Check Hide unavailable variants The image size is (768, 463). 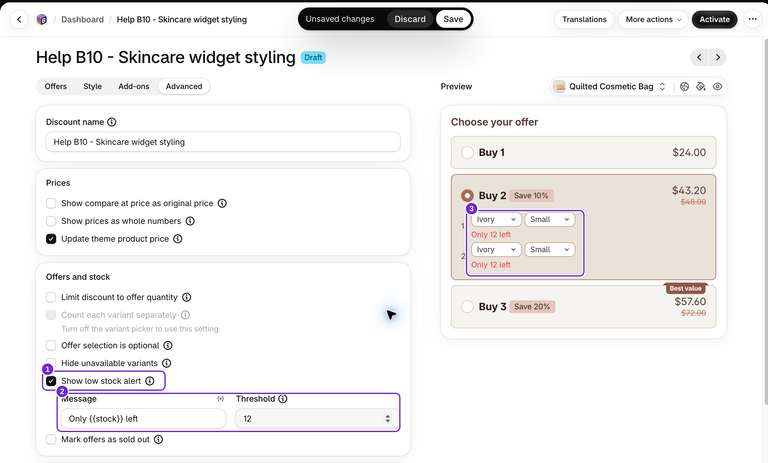[x=51, y=363]
